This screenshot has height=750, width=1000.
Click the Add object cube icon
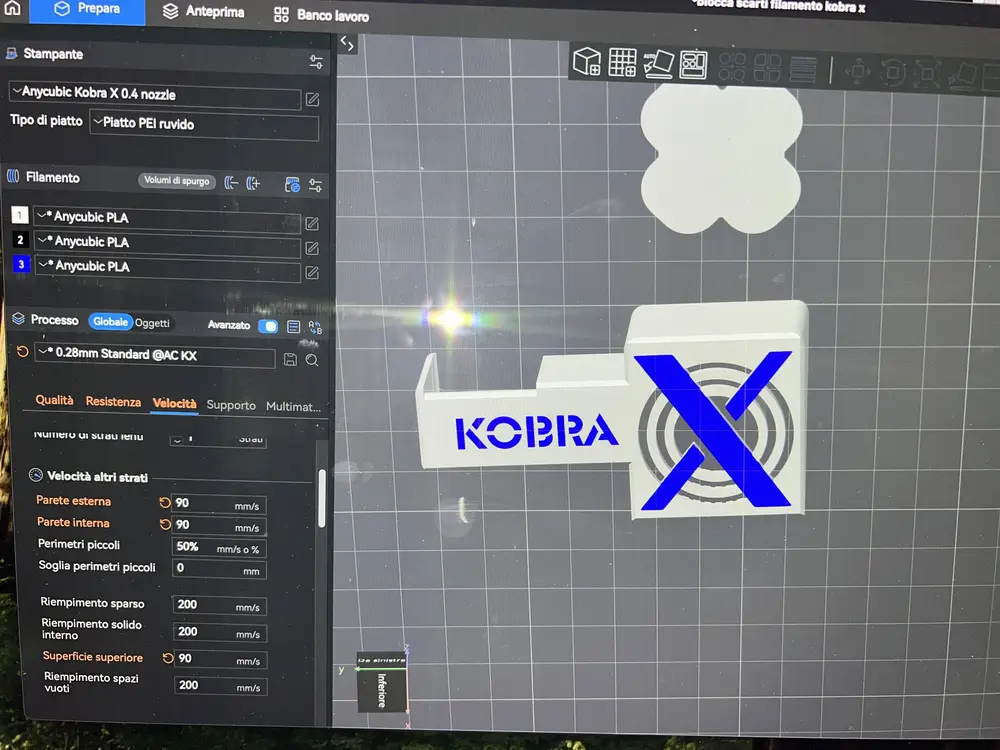pyautogui.click(x=586, y=61)
